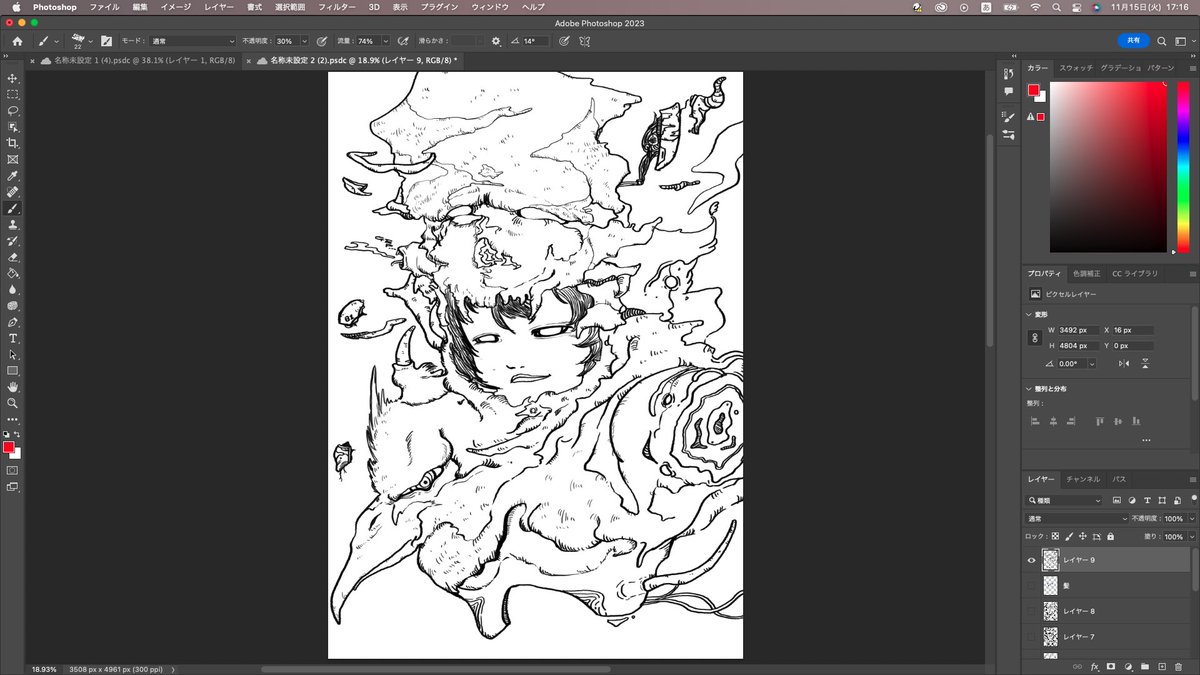1200x675 pixels.
Task: Collapse the 変形 section
Action: (1030, 314)
